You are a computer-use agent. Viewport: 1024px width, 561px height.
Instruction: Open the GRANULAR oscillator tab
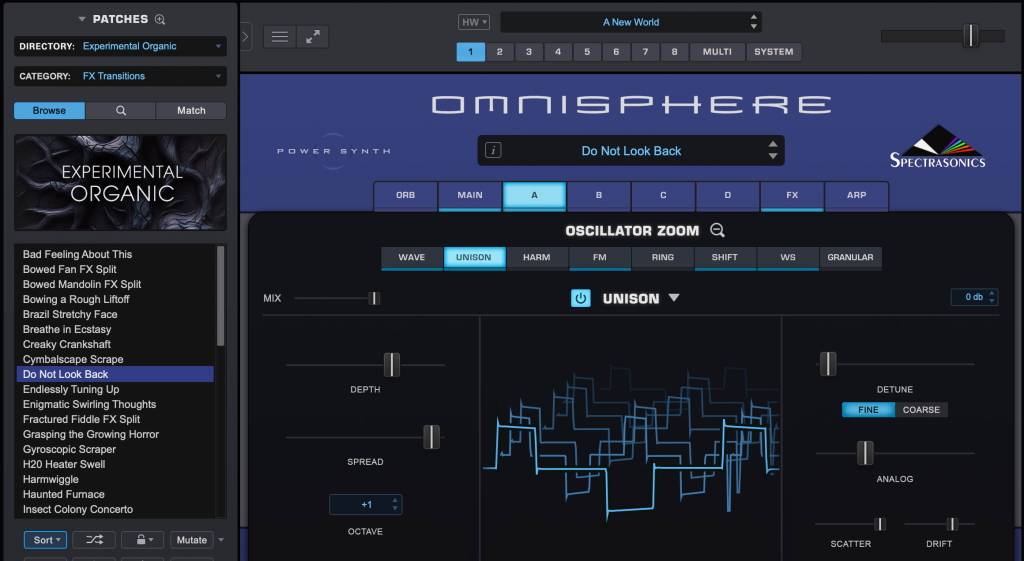click(850, 257)
